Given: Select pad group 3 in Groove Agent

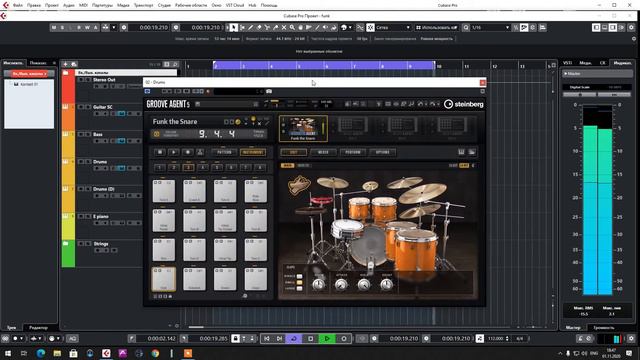Looking at the screenshot, I should click(188, 167).
